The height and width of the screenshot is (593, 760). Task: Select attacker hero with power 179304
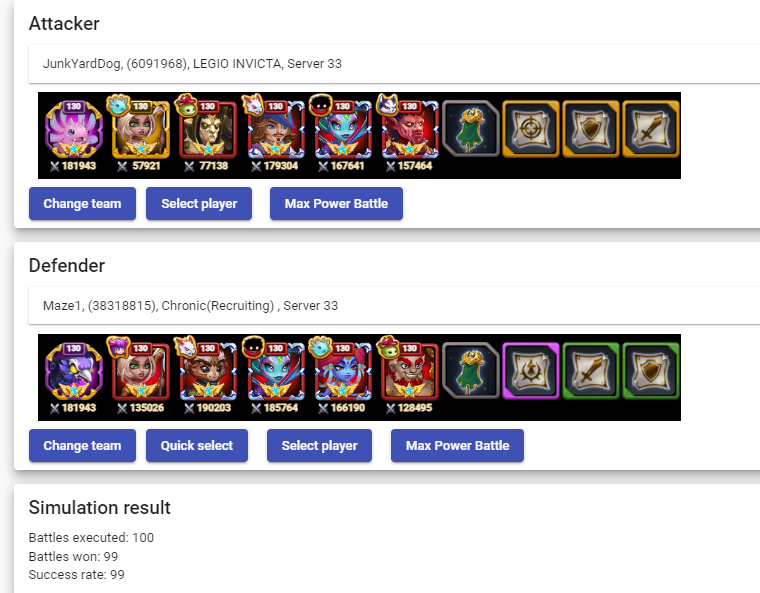point(275,129)
